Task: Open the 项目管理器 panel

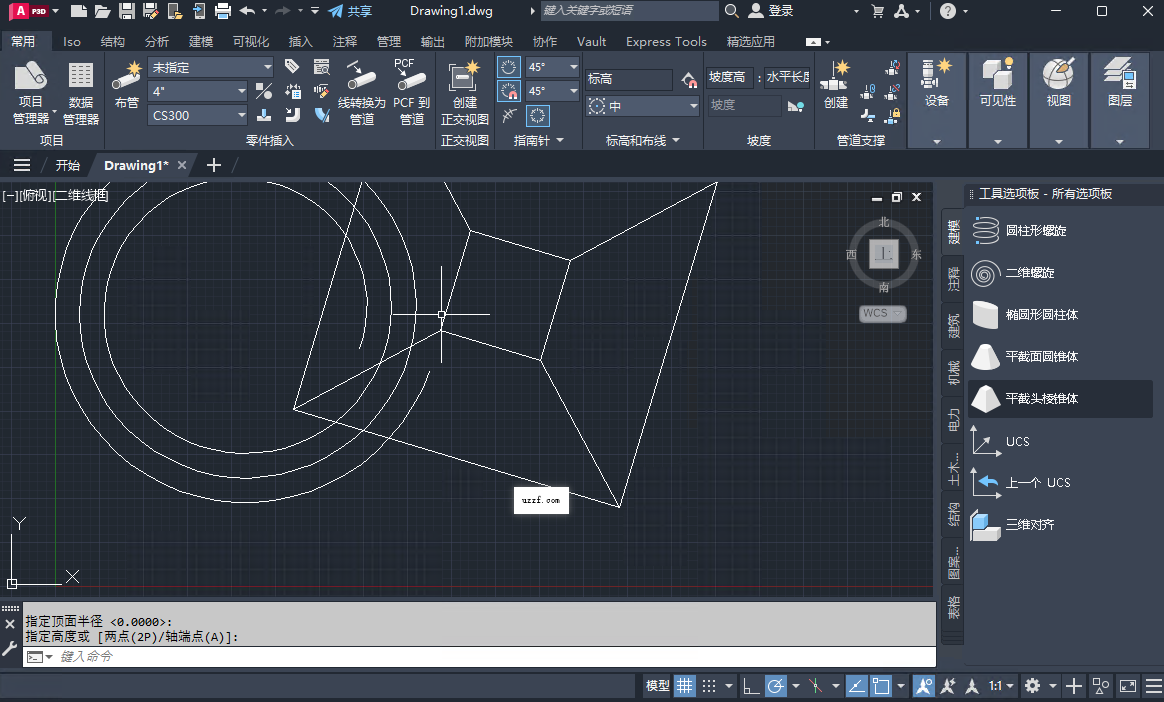Action: [30, 95]
